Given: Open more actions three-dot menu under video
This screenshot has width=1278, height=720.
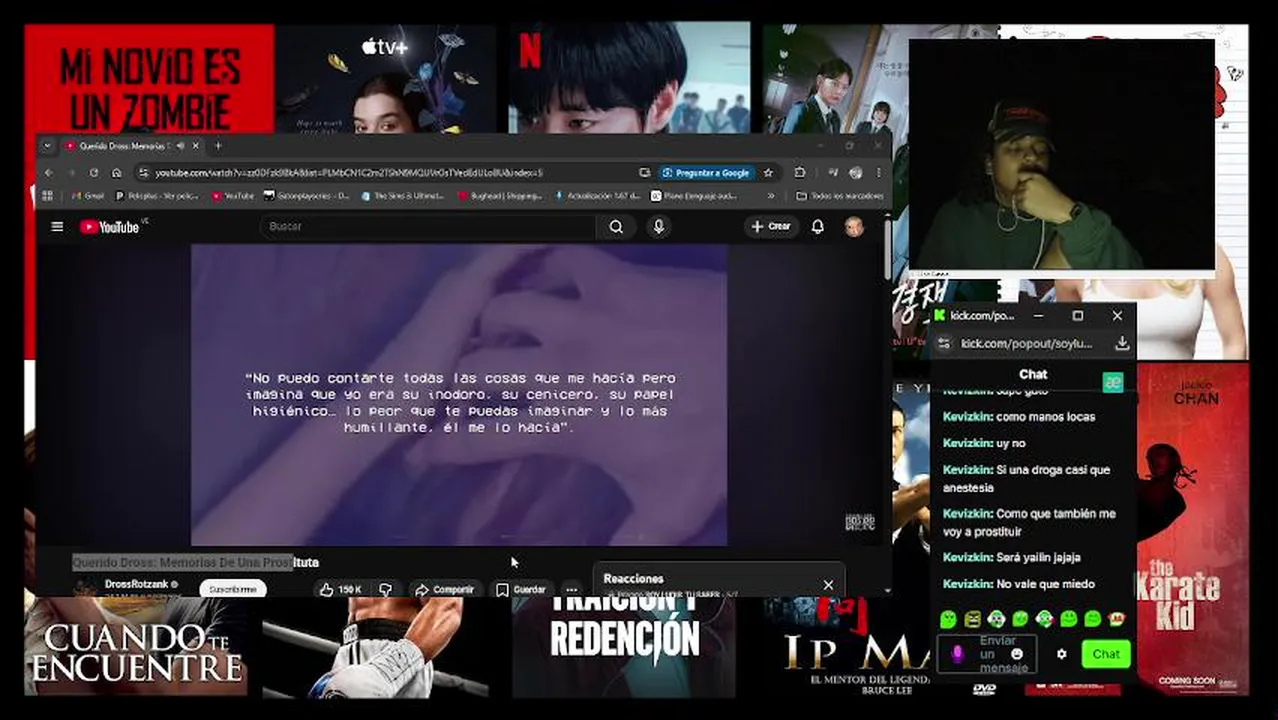Looking at the screenshot, I should coord(571,590).
